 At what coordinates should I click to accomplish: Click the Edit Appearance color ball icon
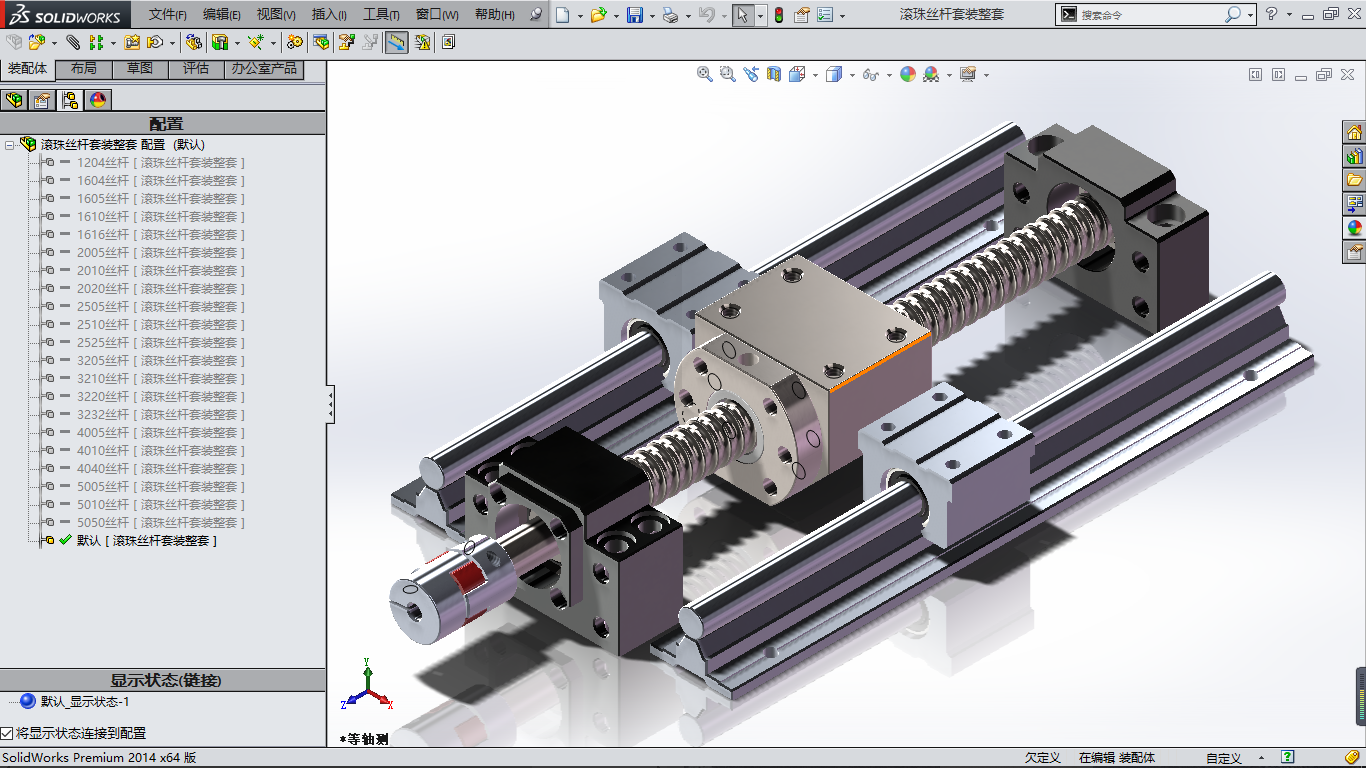[x=908, y=74]
